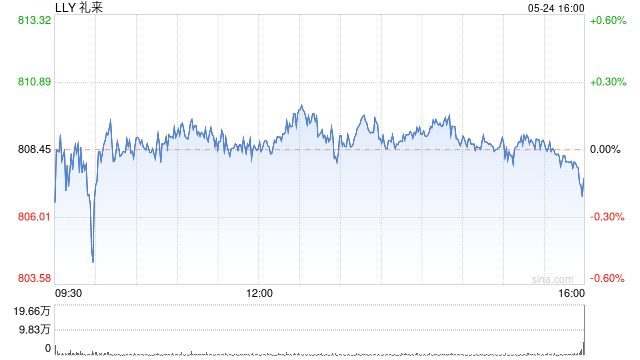Click the 810.89 price axis label
Screen dimensions: 640x360
(x=34, y=82)
